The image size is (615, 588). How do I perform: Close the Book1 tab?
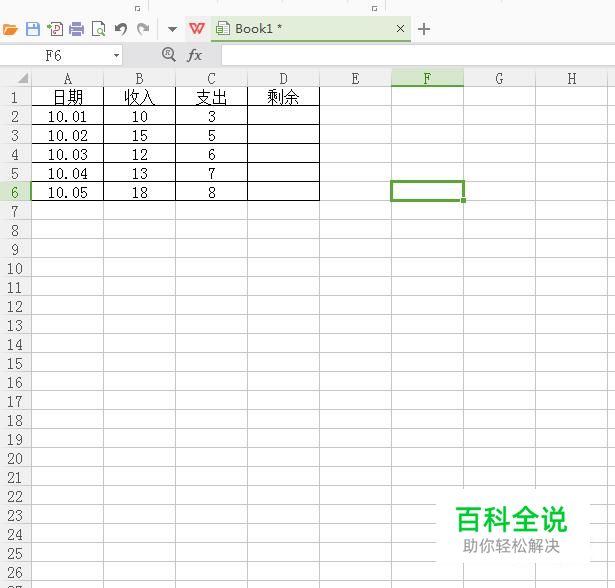coord(400,29)
